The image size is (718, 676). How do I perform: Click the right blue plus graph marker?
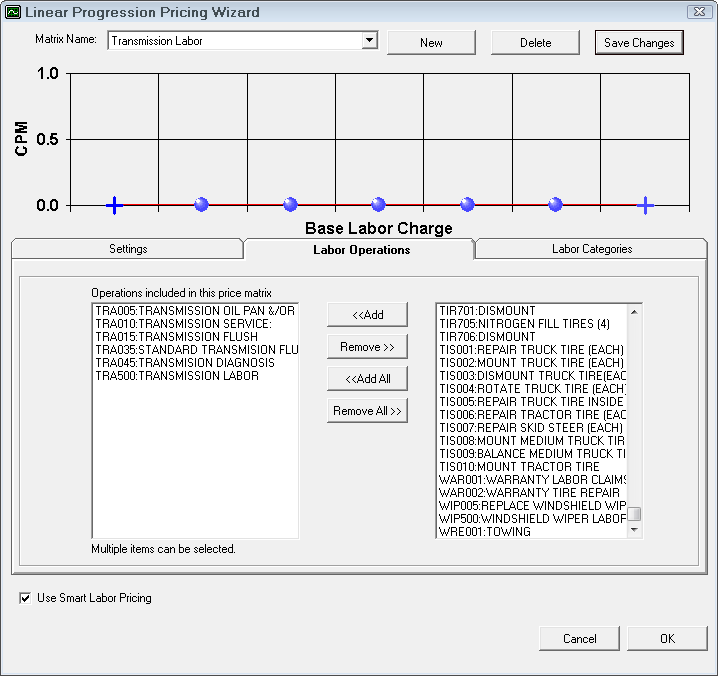[x=645, y=205]
